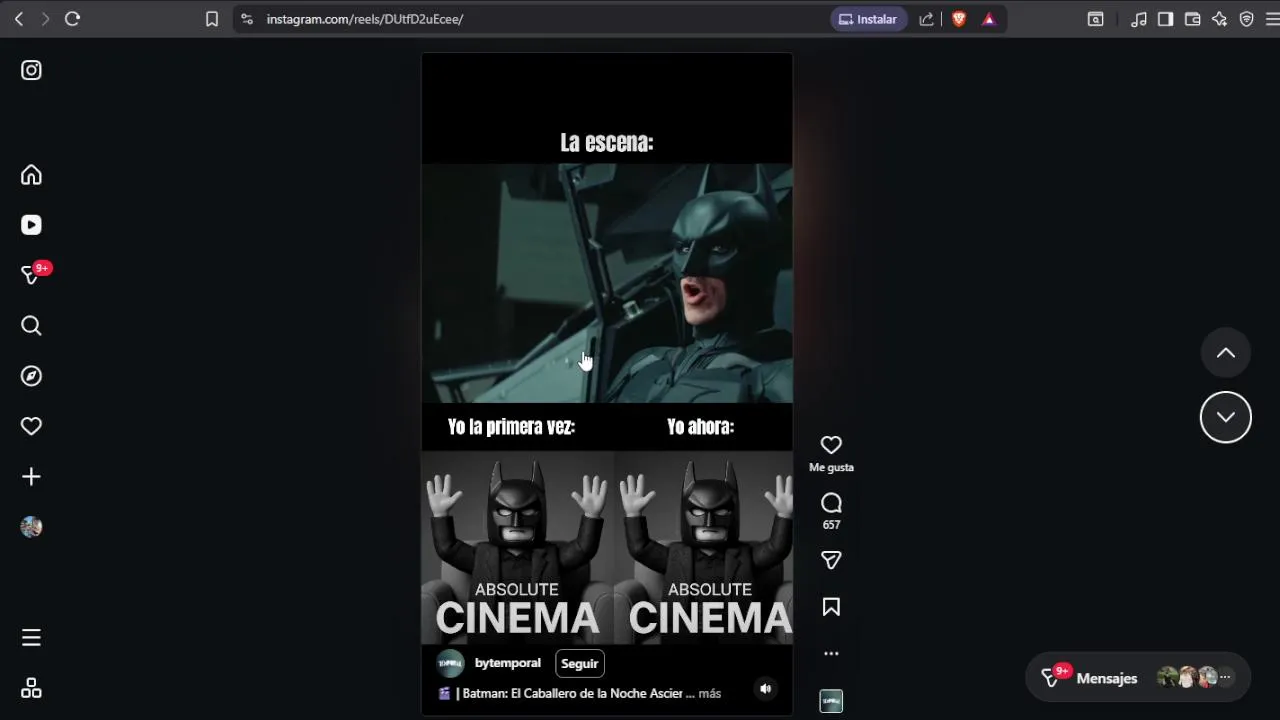Open Brave Wallet icon
1280x720 pixels.
(1192, 19)
